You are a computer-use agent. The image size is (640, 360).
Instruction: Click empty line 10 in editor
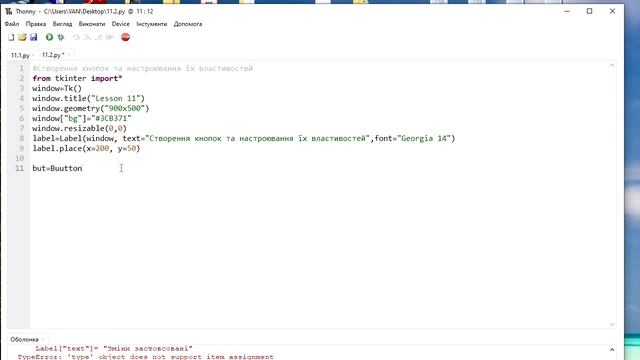tap(322, 158)
